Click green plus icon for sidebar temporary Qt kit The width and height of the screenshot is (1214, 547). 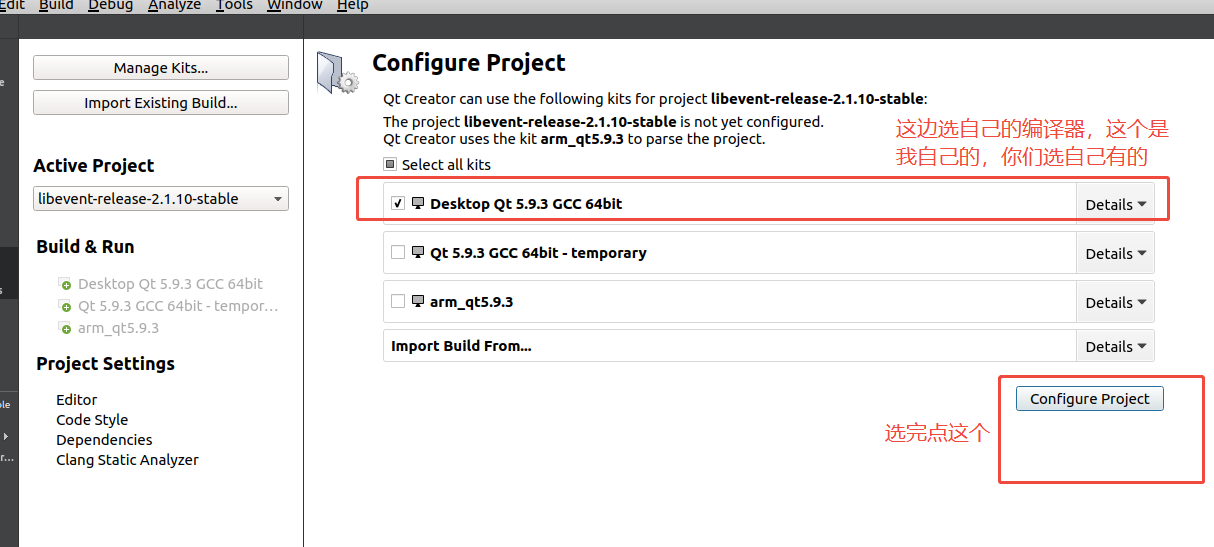tap(66, 307)
